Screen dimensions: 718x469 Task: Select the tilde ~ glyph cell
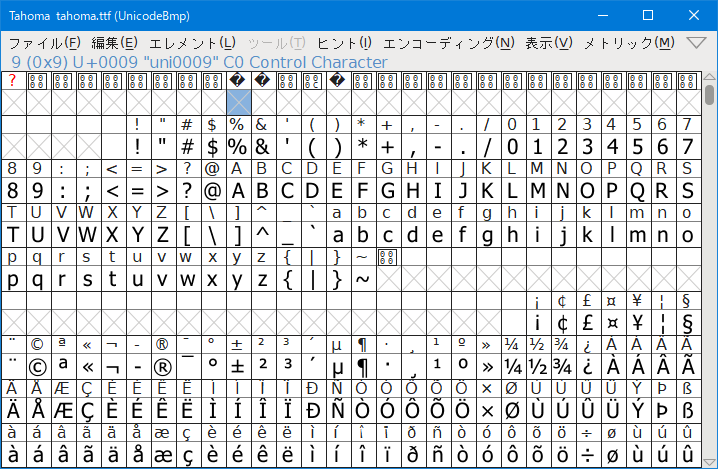point(362,279)
